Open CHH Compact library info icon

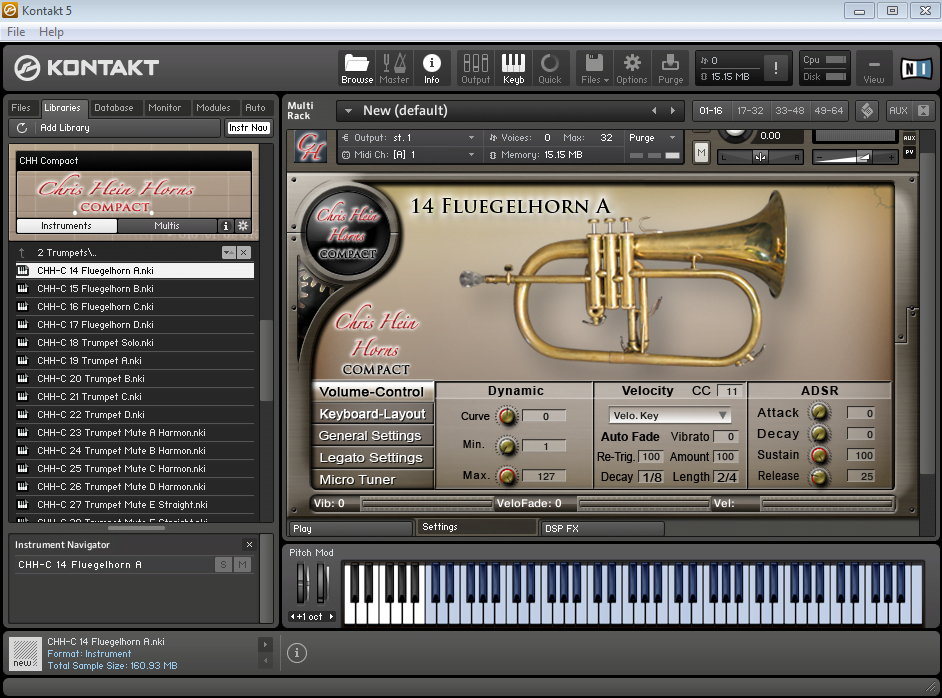point(225,226)
